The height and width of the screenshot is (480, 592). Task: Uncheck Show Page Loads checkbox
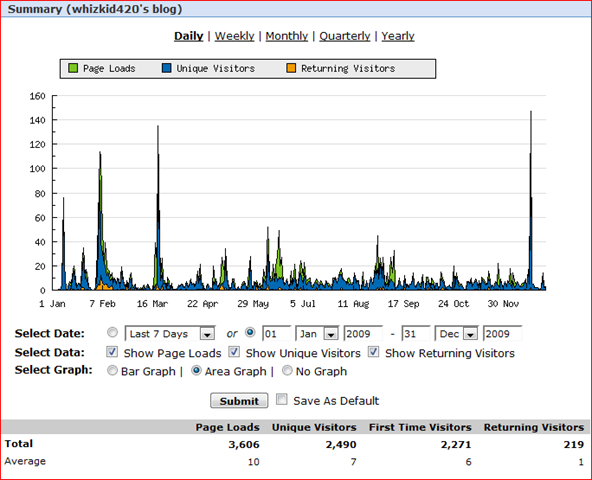[112, 352]
